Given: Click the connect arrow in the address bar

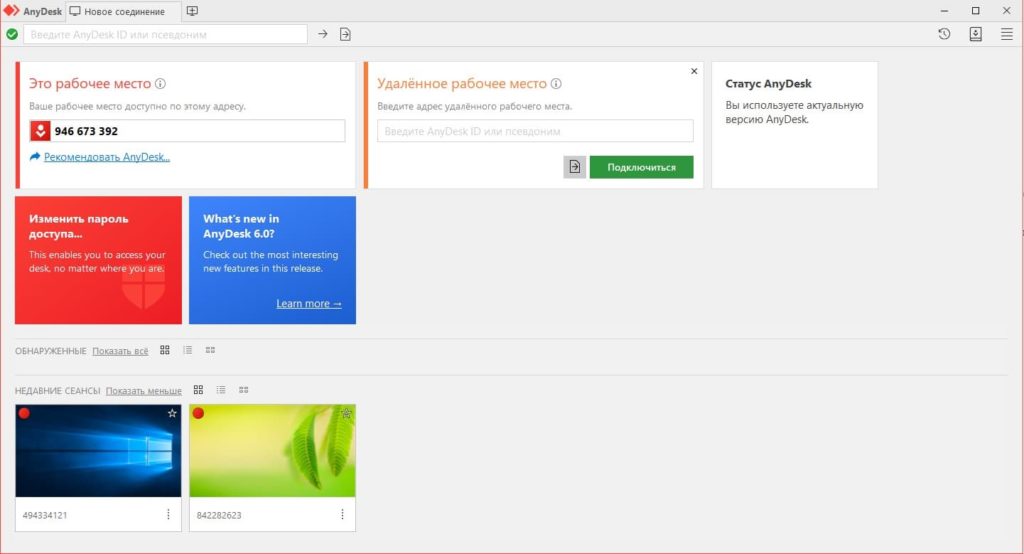Looking at the screenshot, I should pyautogui.click(x=323, y=34).
